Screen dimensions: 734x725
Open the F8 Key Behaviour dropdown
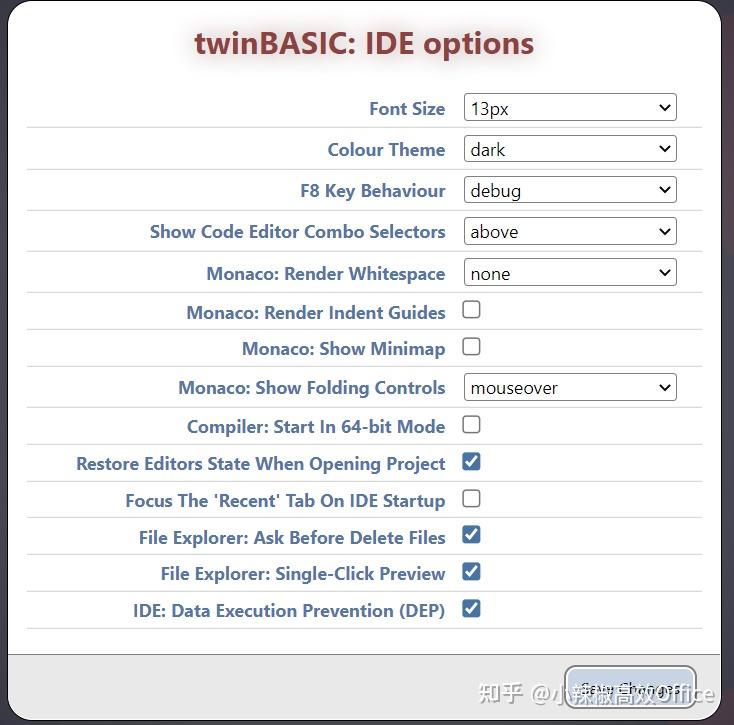pos(570,190)
